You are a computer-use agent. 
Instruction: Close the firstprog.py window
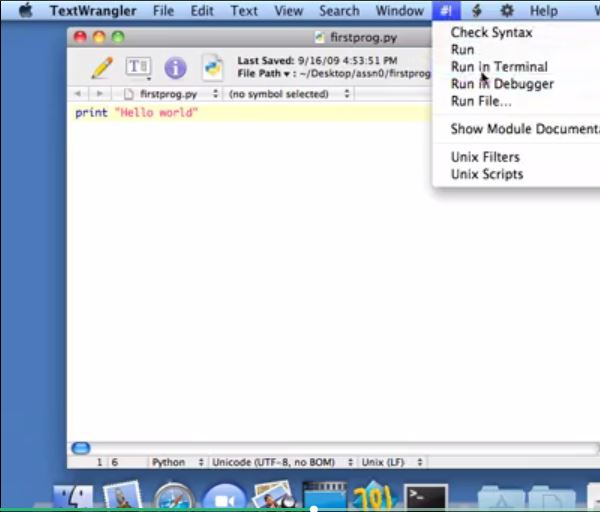tap(80, 37)
